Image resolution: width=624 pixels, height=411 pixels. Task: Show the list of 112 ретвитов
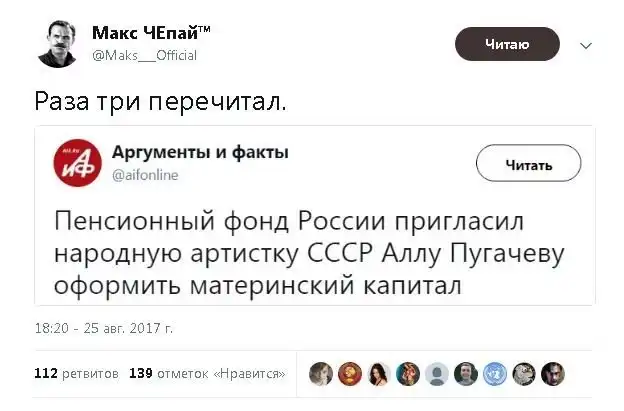click(76, 374)
